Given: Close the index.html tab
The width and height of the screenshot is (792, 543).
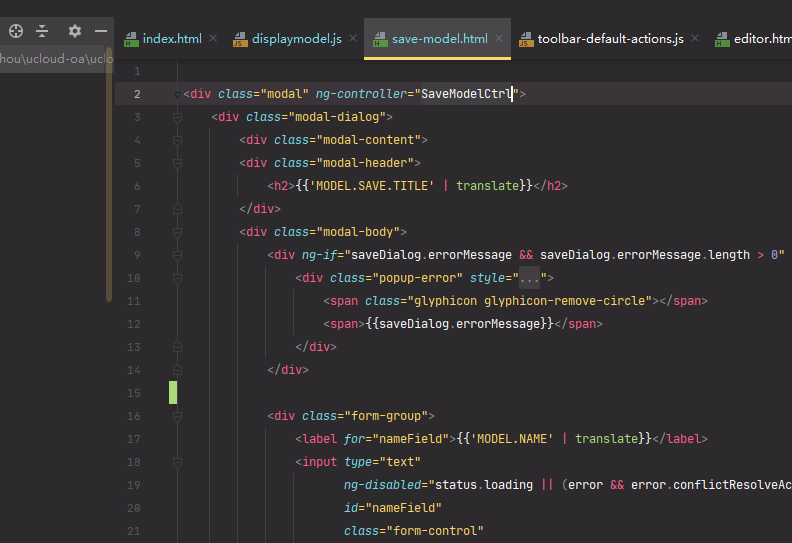Looking at the screenshot, I should tap(213, 38).
